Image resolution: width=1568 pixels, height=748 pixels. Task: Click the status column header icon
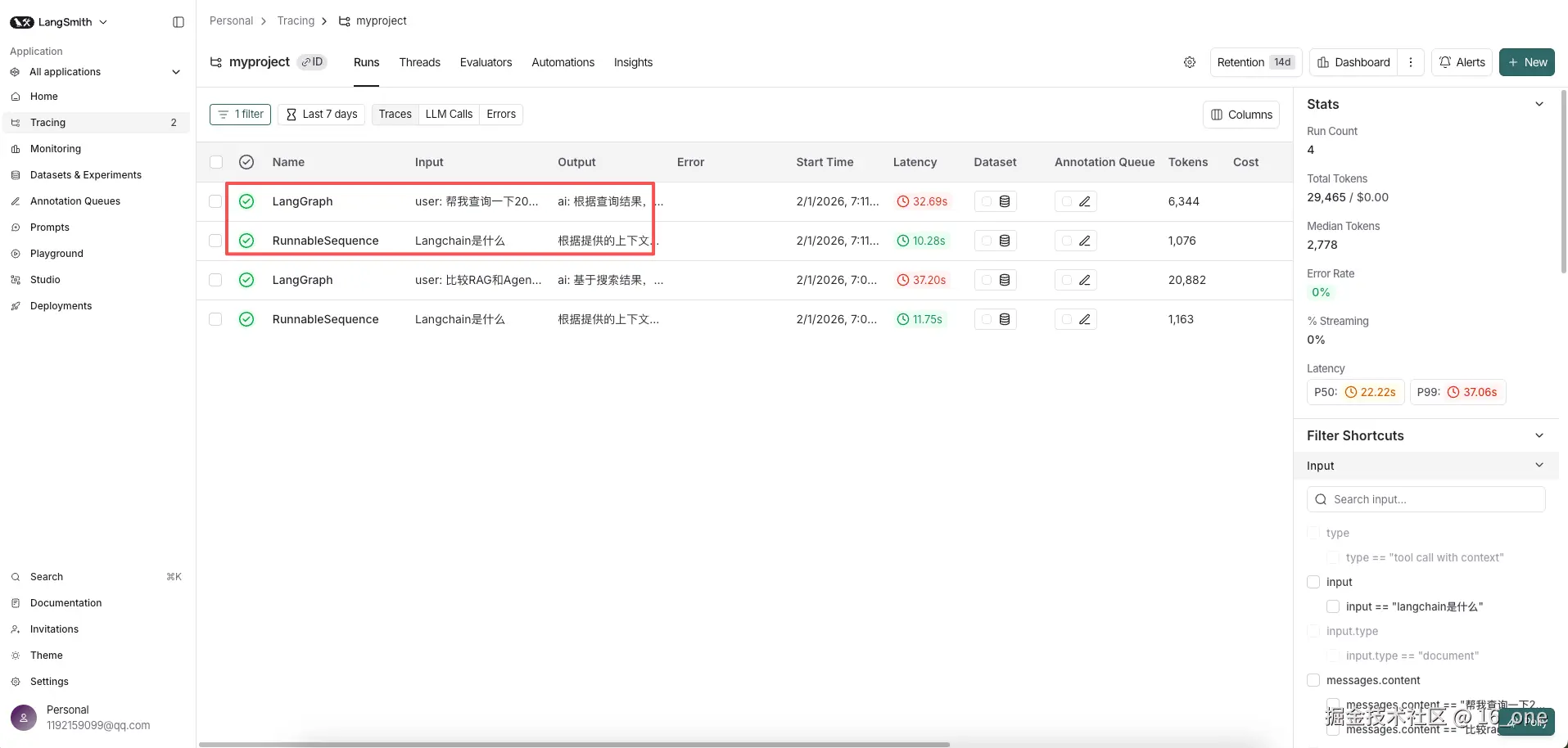click(x=246, y=162)
